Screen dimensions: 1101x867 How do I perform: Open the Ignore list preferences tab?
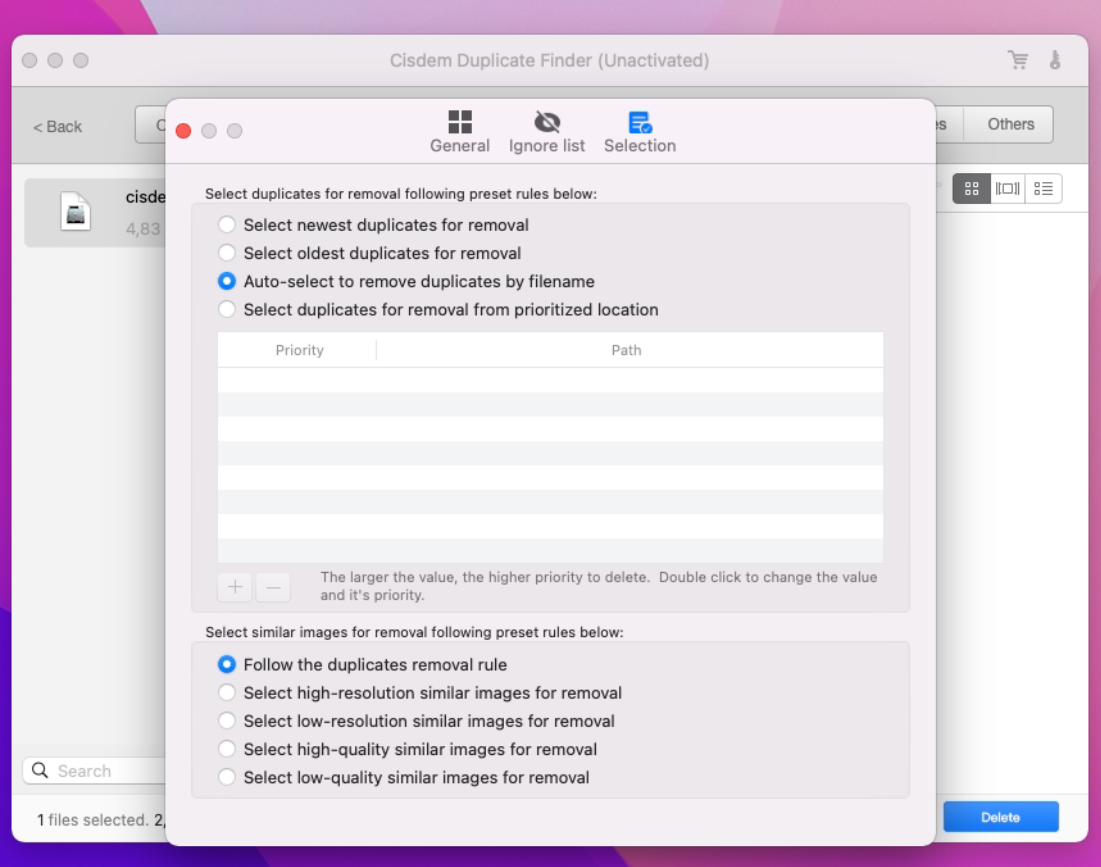[546, 131]
